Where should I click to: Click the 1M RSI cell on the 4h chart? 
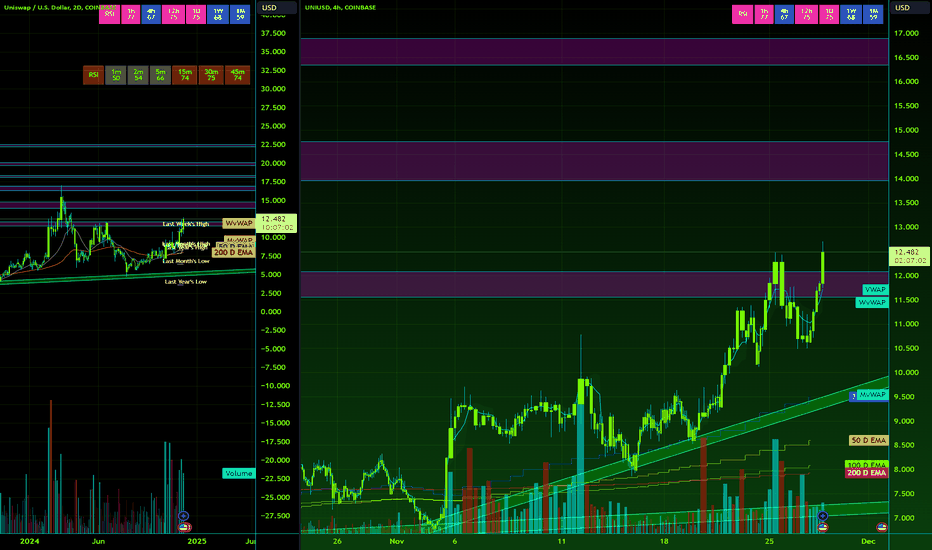(x=873, y=14)
